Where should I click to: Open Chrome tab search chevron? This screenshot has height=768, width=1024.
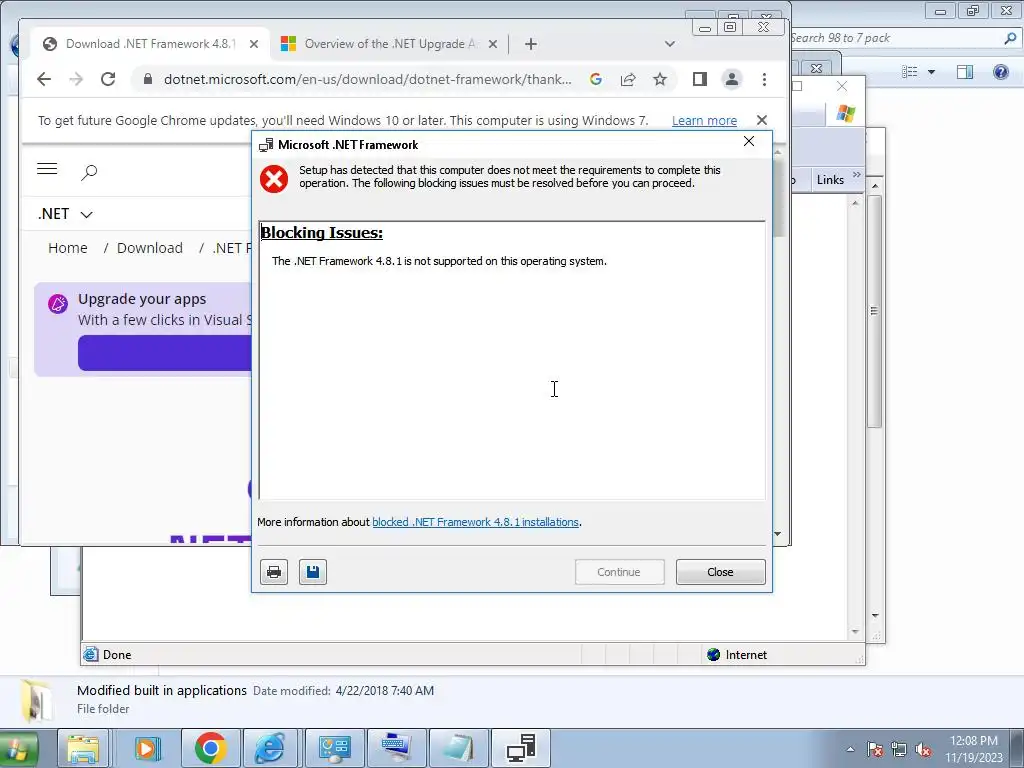pyautogui.click(x=669, y=44)
